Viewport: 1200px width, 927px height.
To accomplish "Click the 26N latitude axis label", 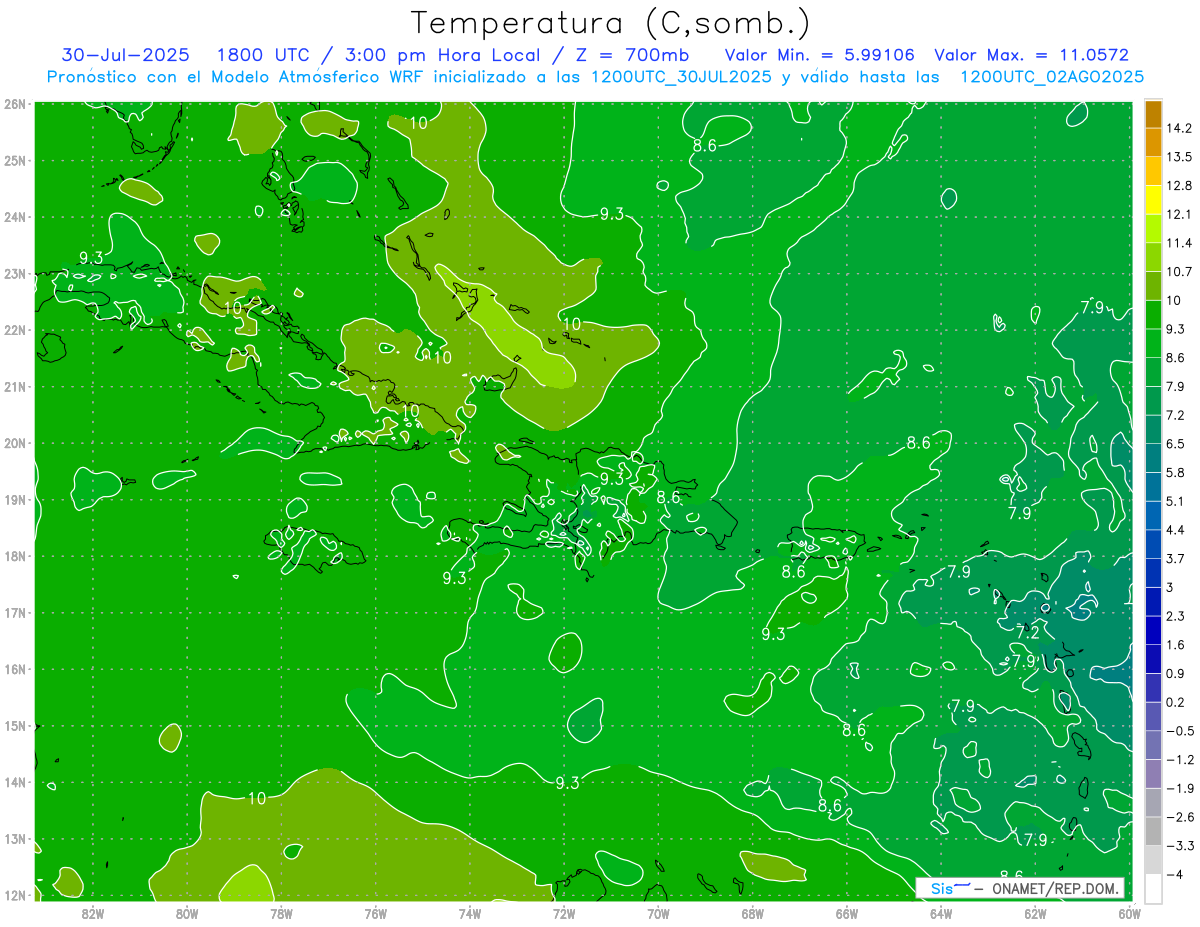I will (x=15, y=103).
